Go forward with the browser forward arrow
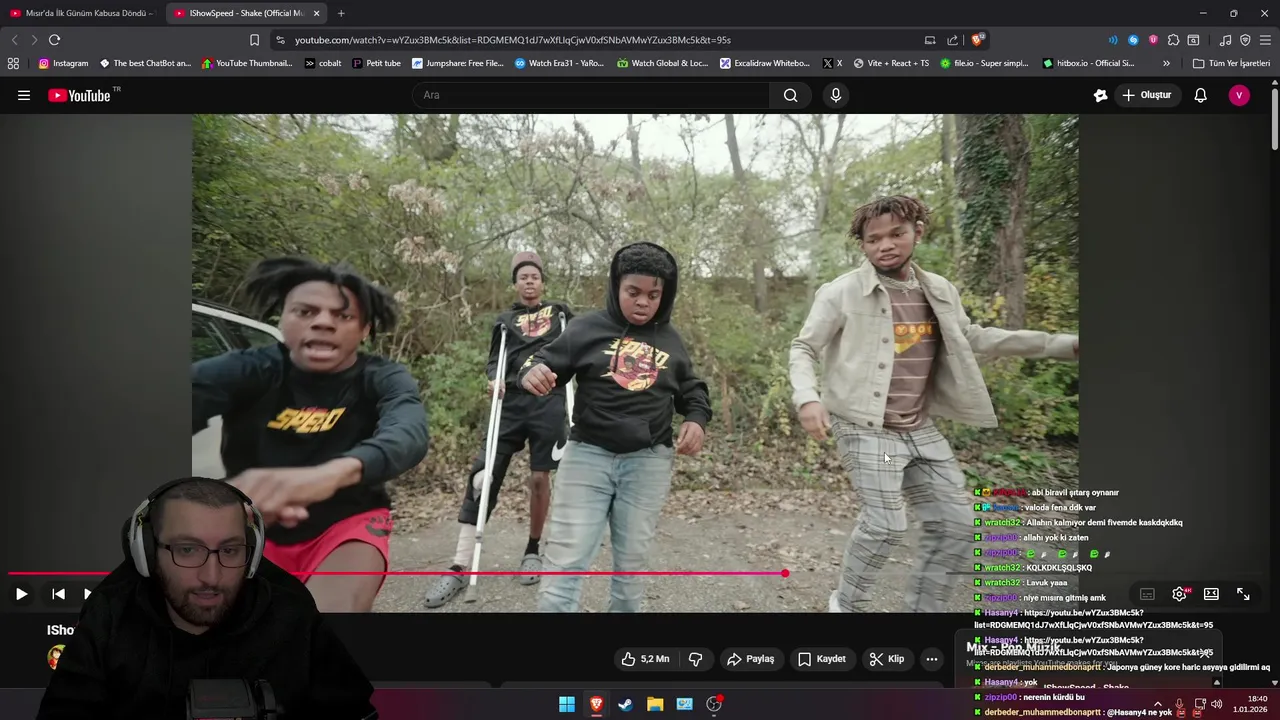 (34, 40)
